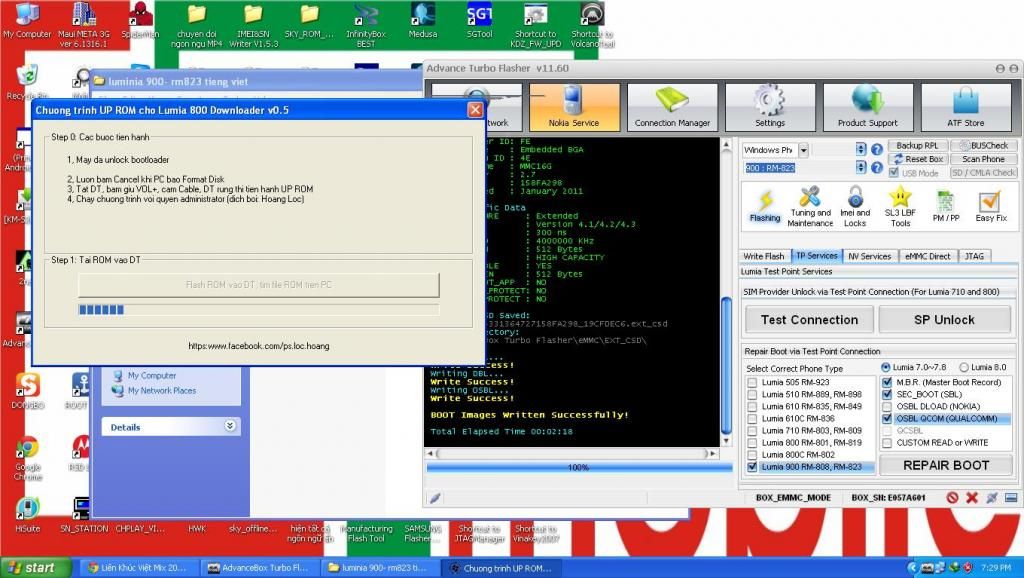Open the SGTool desktop shortcut
1024x578 pixels.
point(479,22)
